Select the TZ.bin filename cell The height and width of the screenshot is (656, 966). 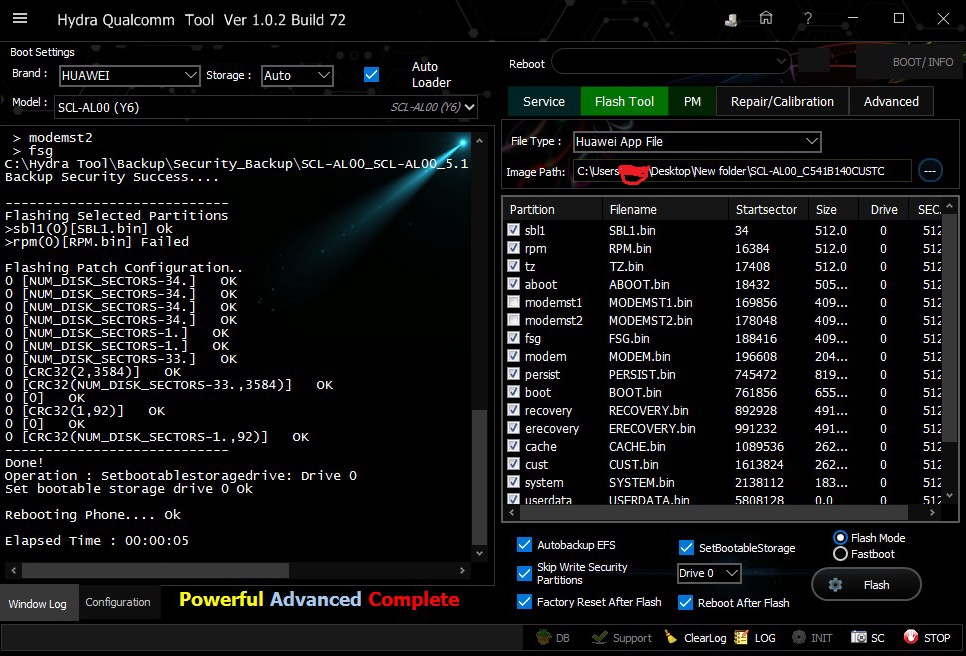pyautogui.click(x=626, y=266)
